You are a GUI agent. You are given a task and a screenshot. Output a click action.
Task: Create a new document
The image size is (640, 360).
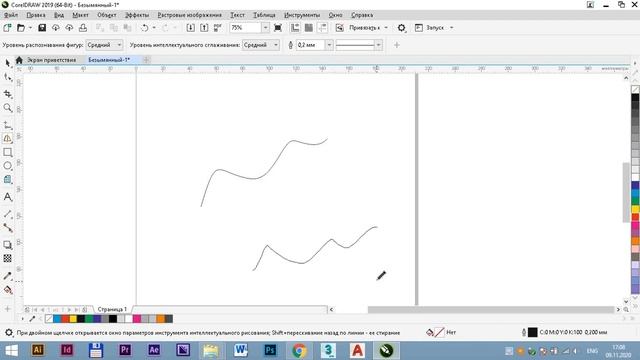(x=7, y=28)
